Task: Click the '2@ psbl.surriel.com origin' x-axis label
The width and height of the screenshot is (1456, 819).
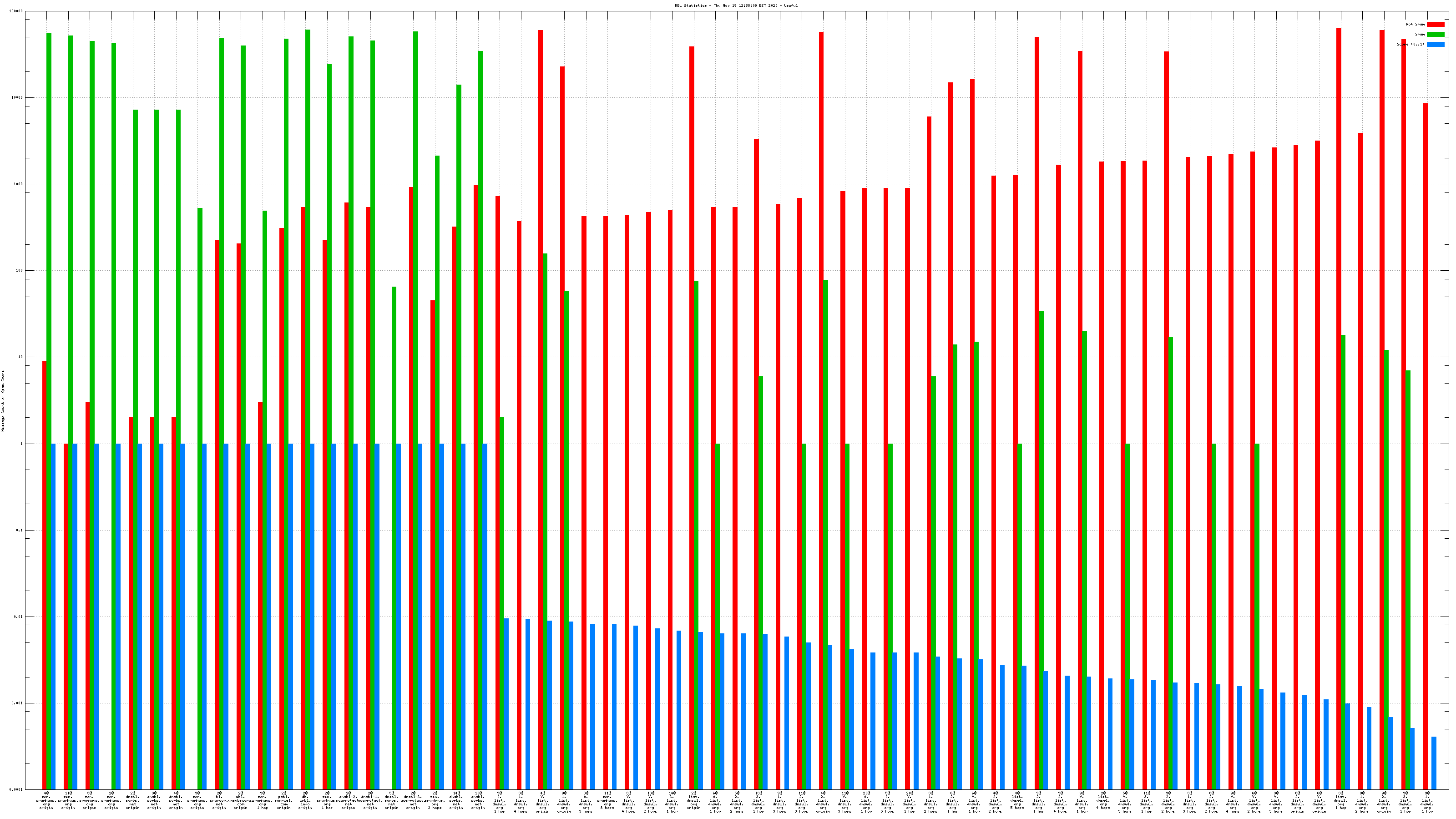Action: coord(284,800)
